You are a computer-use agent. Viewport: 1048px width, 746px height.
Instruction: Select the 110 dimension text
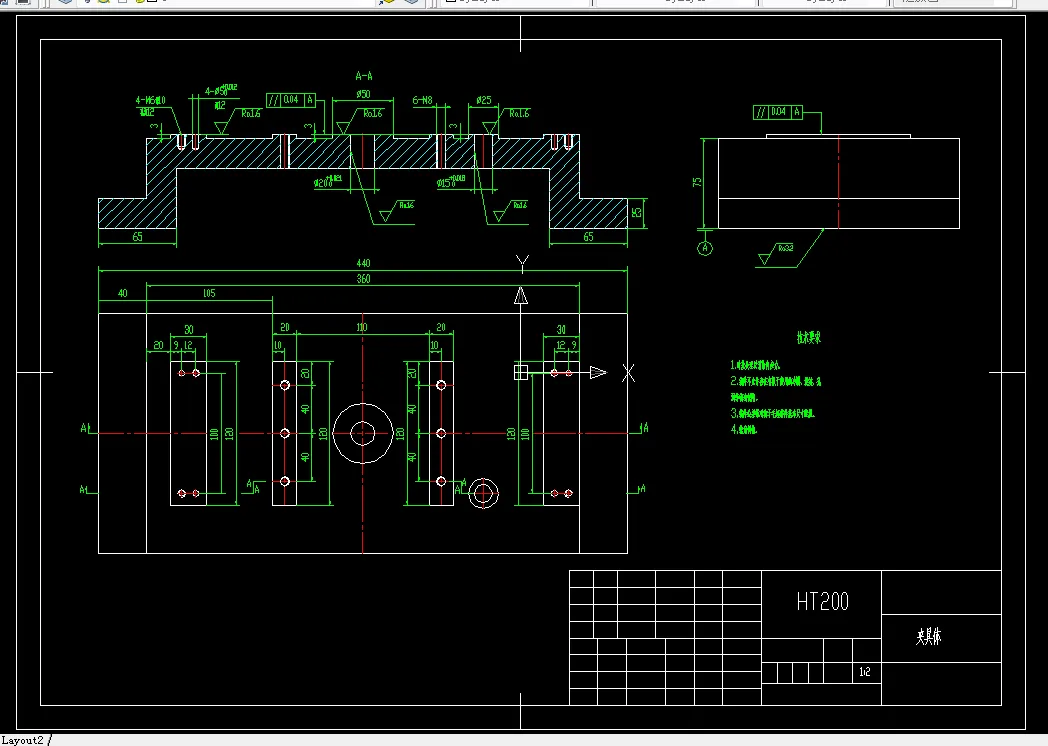click(x=362, y=328)
